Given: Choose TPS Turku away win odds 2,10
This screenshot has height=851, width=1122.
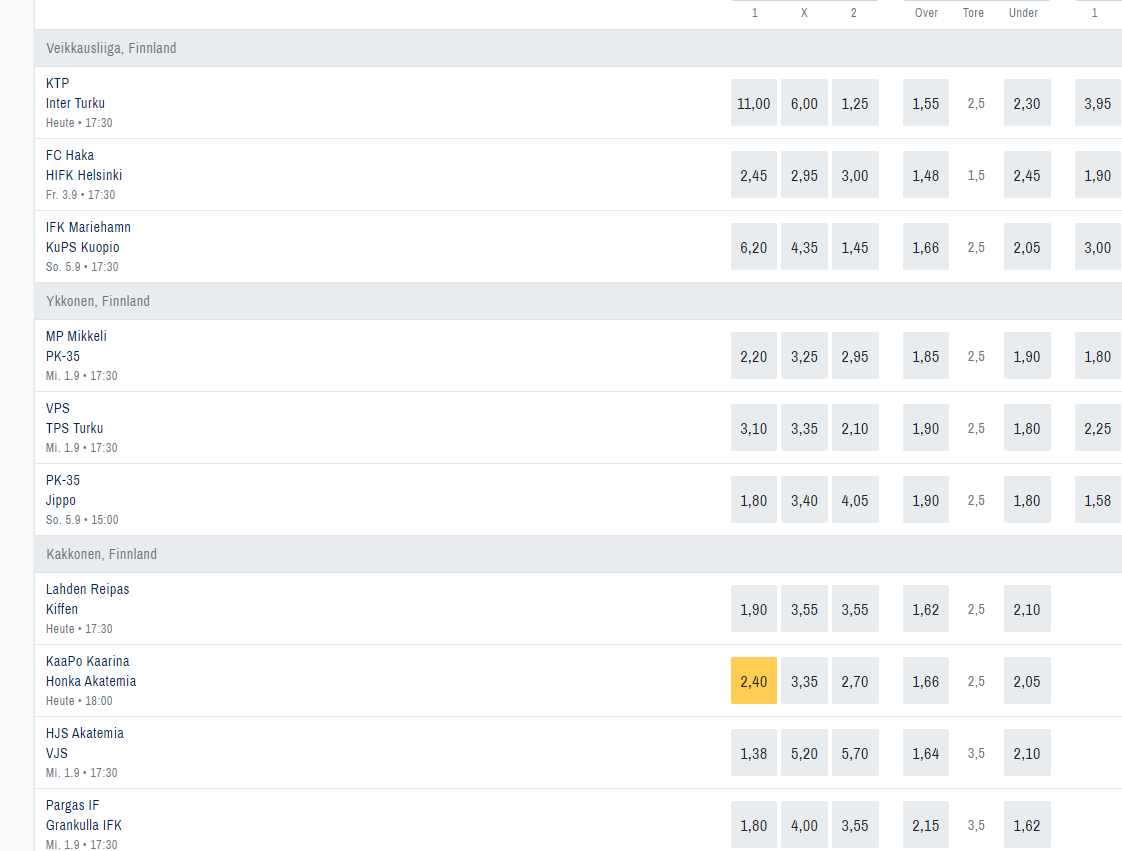Looking at the screenshot, I should coord(855,428).
